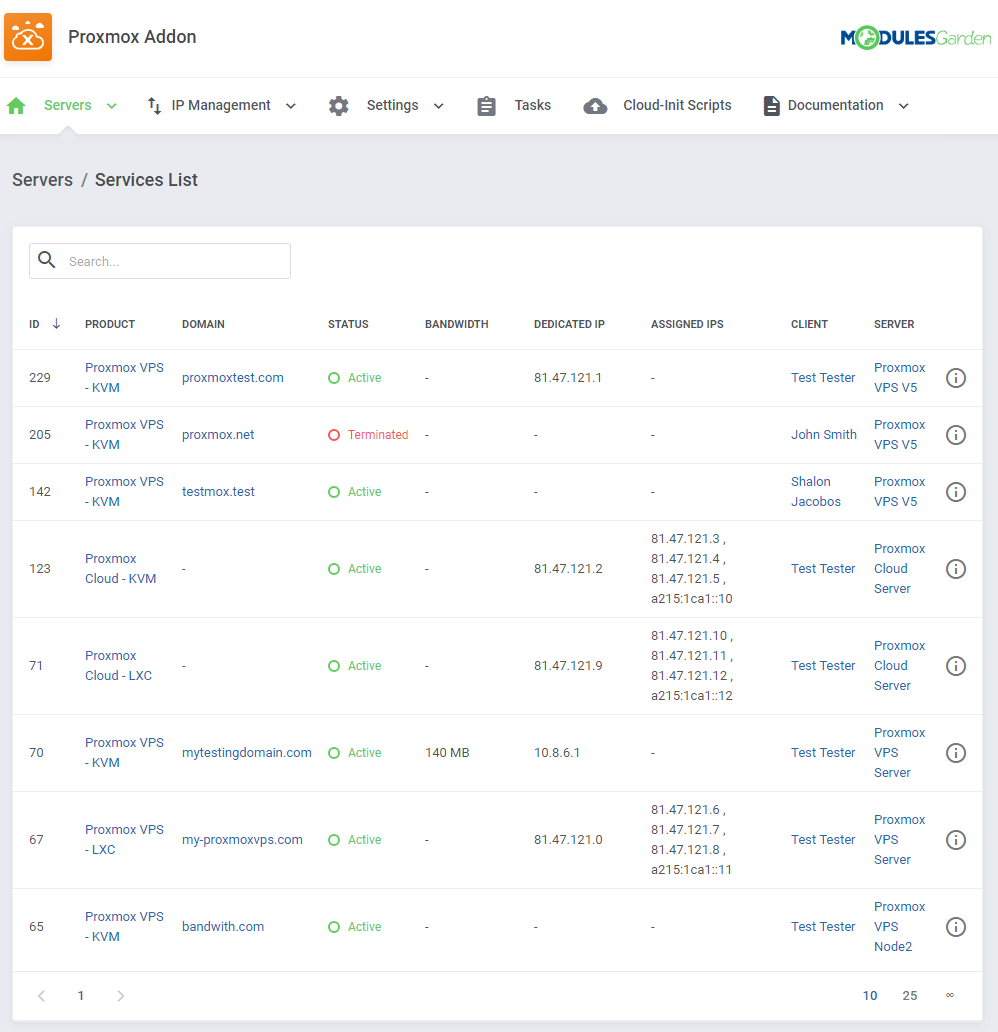The image size is (998, 1032).
Task: Expand the Settings menu chevron
Action: coord(438,106)
